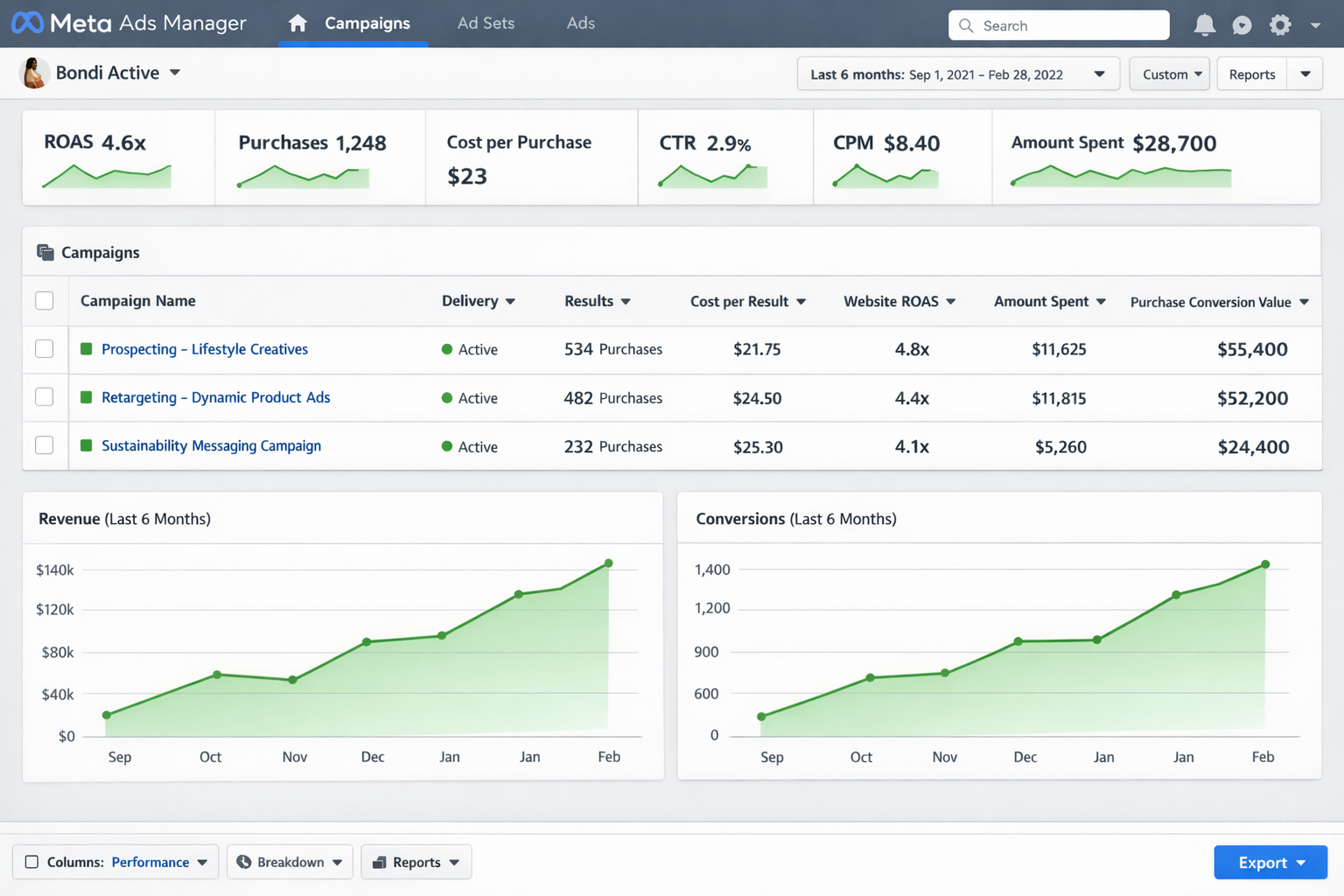Select the Prospecting – Lifestyle Creatives row checkbox
The height and width of the screenshot is (896, 1344).
click(44, 348)
